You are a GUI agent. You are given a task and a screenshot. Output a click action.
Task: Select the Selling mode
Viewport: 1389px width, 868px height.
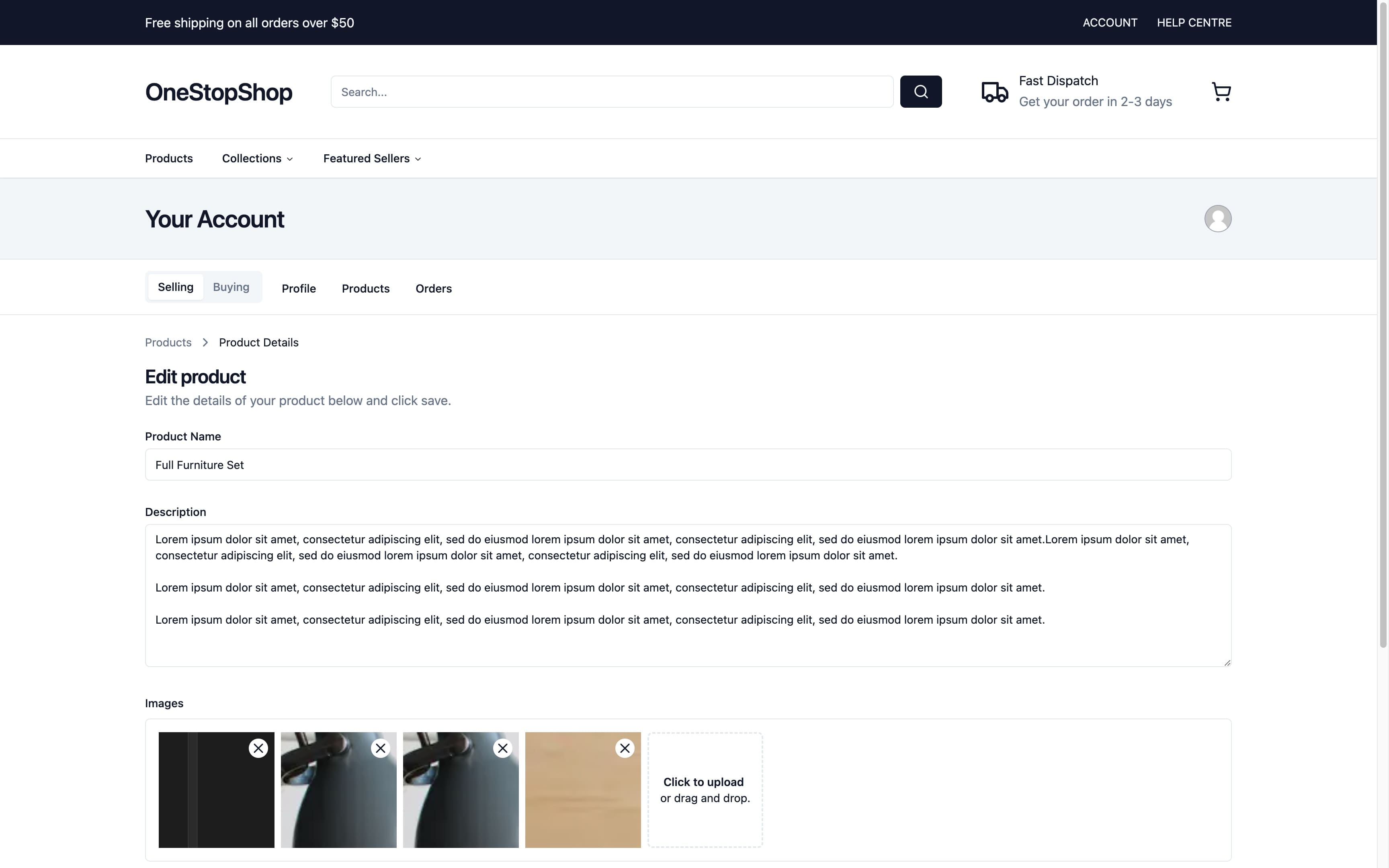[x=176, y=287]
